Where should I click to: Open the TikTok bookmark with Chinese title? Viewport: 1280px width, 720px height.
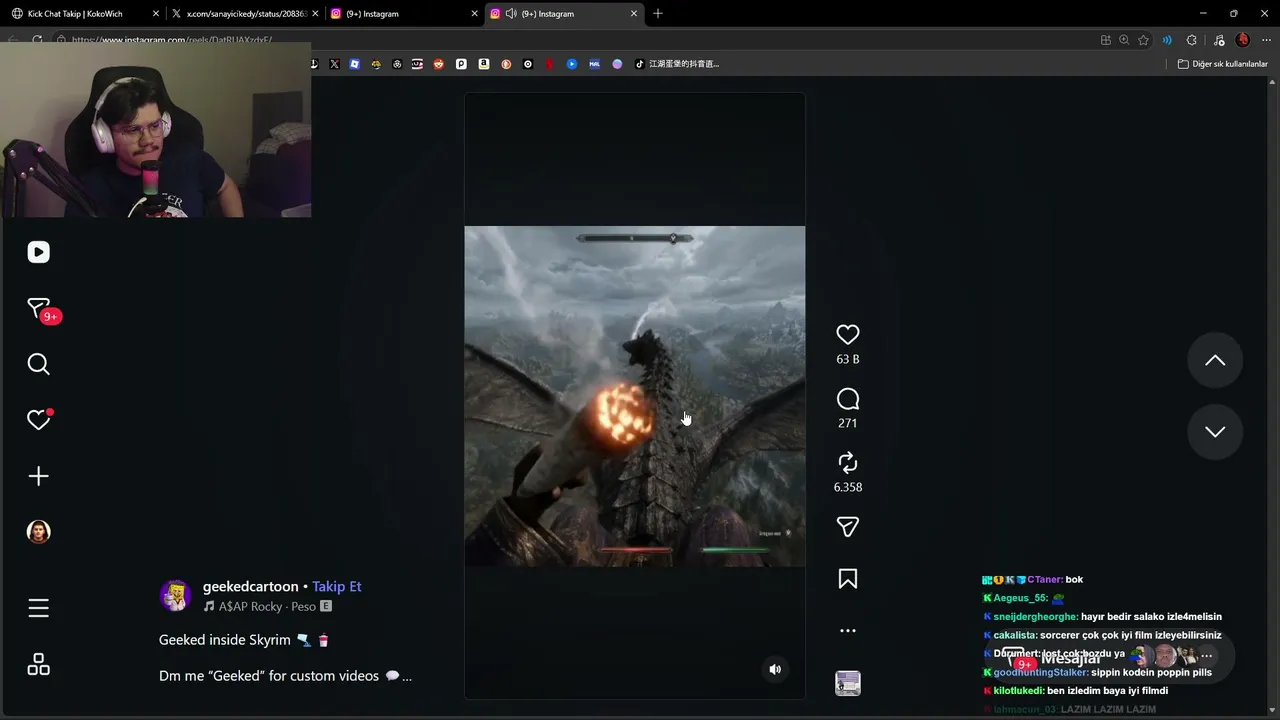click(x=677, y=64)
